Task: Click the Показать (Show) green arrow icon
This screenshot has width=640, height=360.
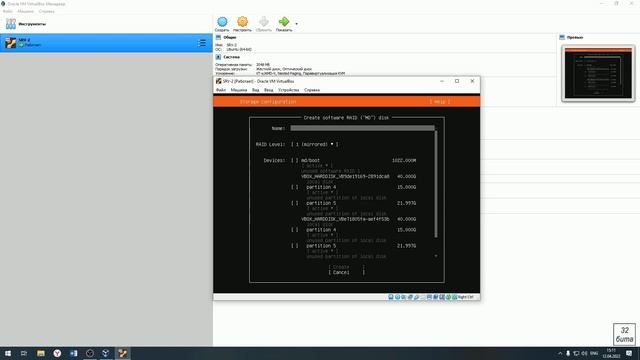Action: [x=284, y=22]
